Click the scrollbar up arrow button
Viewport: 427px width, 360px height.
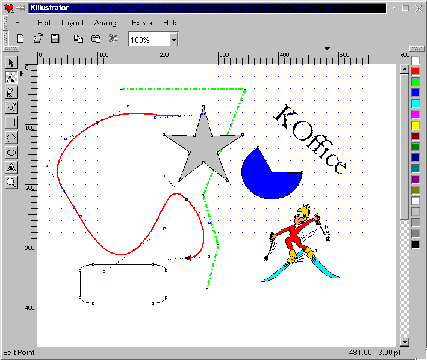coord(404,69)
